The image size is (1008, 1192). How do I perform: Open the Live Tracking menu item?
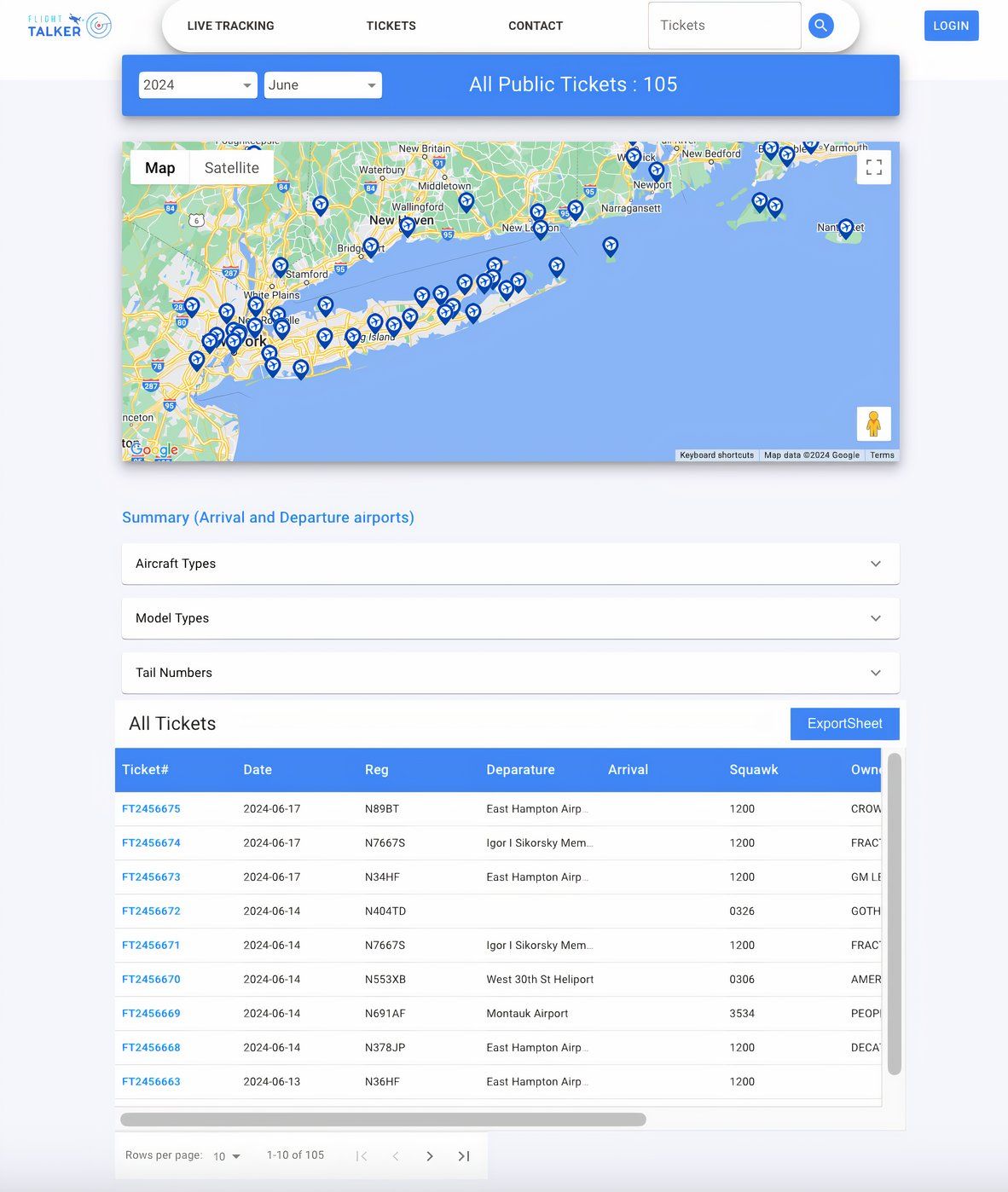point(230,26)
